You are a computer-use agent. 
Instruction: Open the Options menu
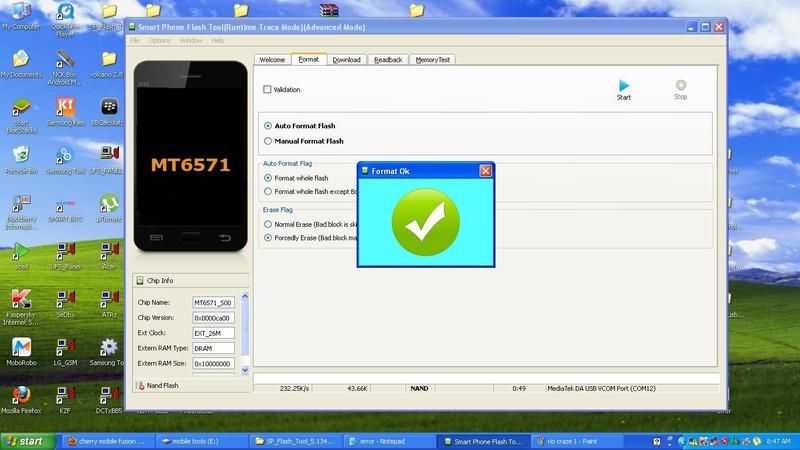[x=160, y=40]
